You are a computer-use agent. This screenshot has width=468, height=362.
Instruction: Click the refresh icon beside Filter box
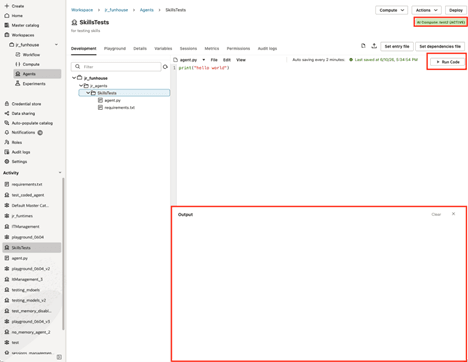tap(165, 67)
